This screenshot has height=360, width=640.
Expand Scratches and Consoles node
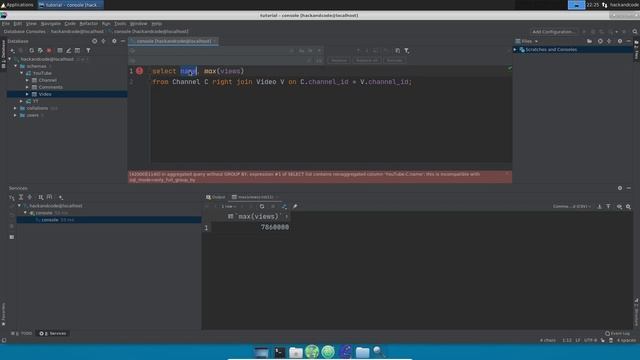[x=515, y=50]
